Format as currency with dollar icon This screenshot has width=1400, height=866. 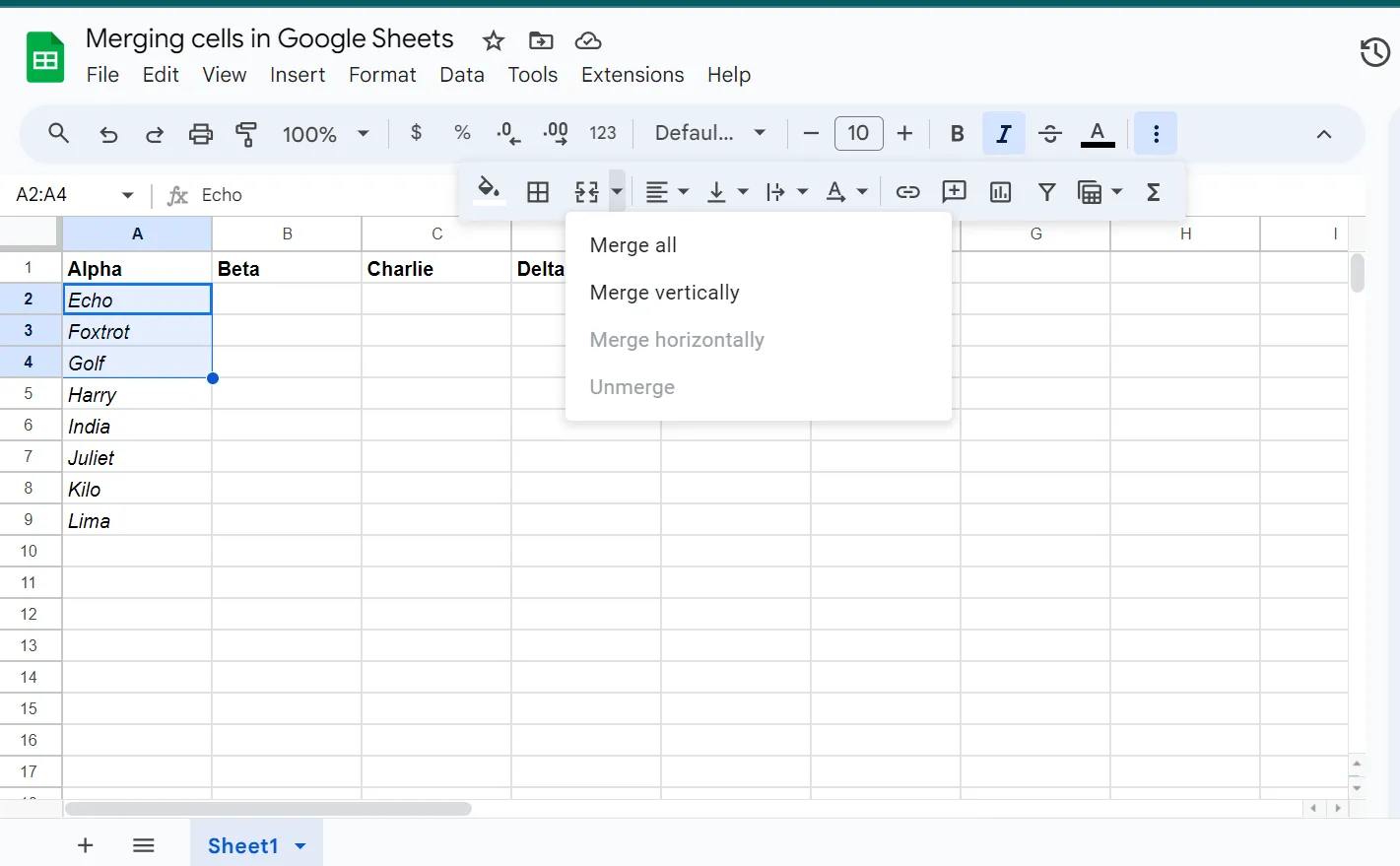[417, 133]
